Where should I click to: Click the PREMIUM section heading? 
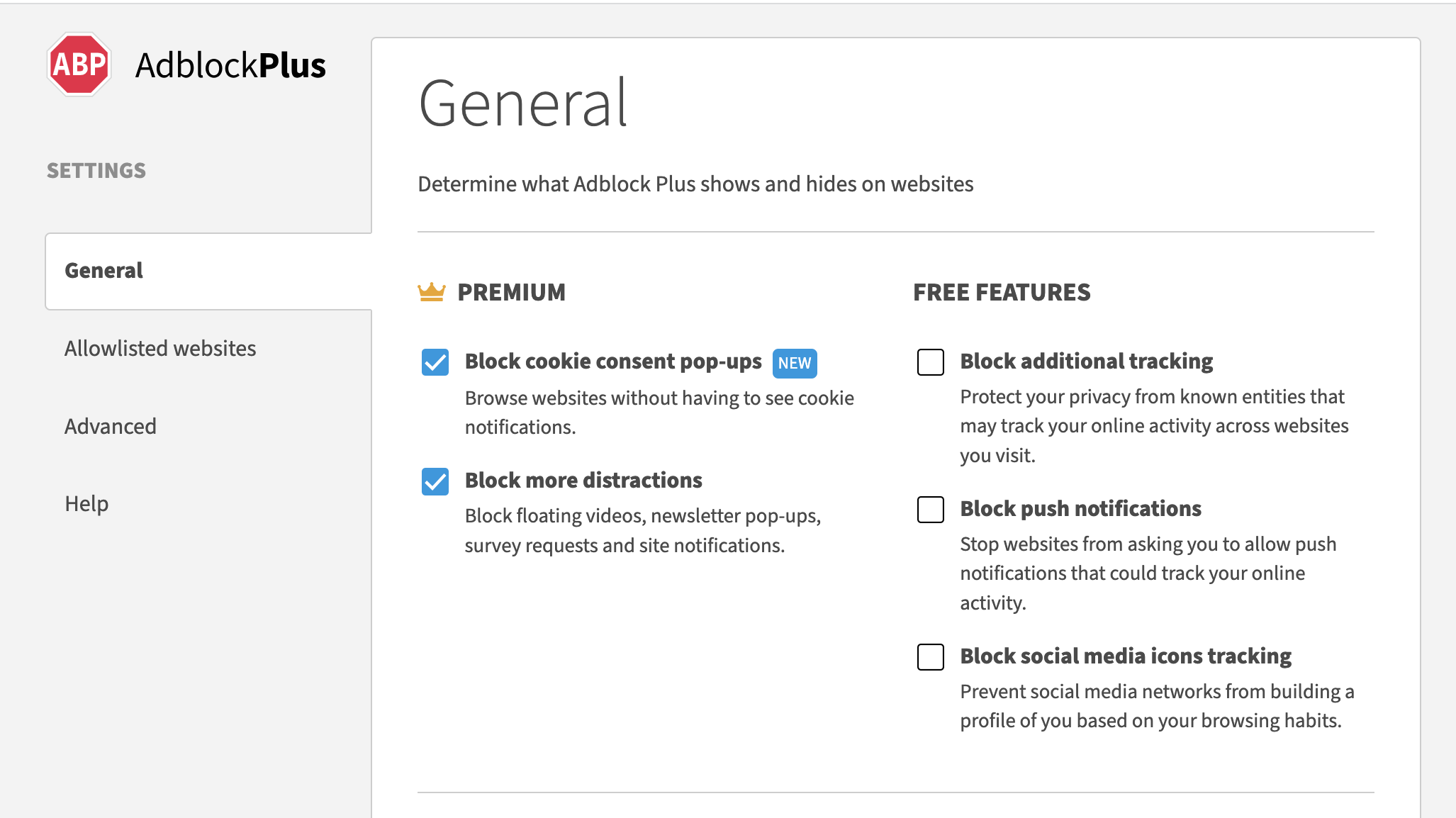click(x=511, y=292)
